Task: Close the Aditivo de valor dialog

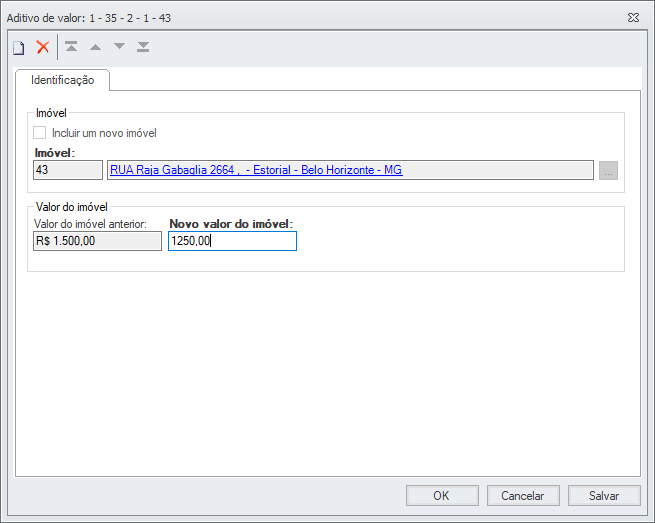Action: click(x=633, y=18)
